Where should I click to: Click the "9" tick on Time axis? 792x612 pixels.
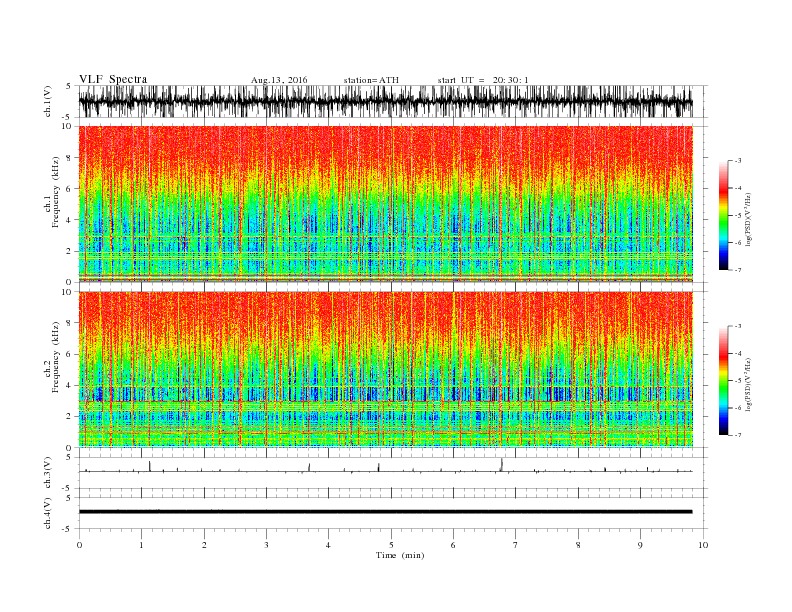pyautogui.click(x=640, y=545)
